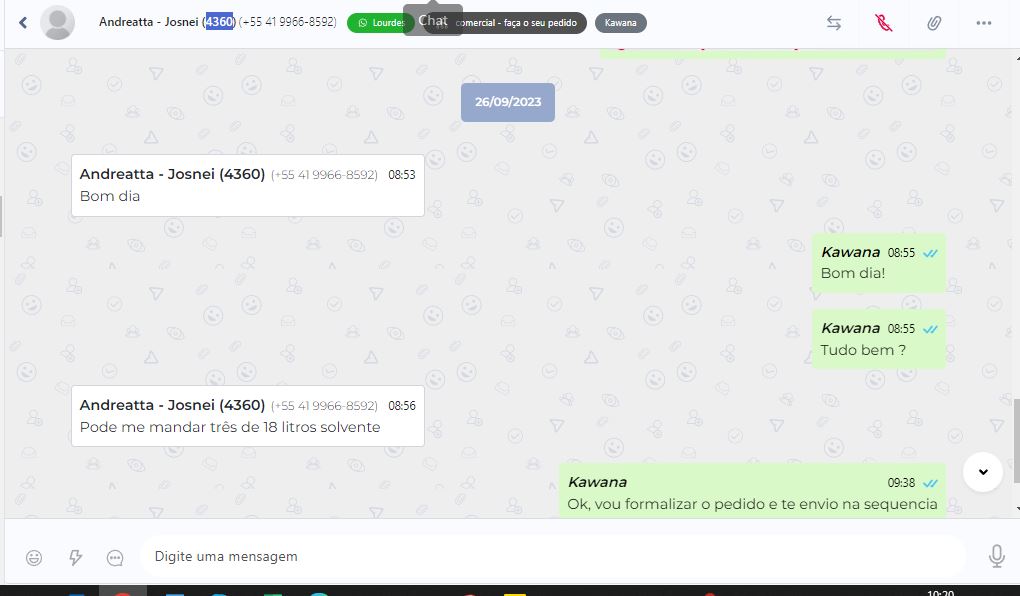Screen dimensions: 1020x596
Task: Click the Kawana agent tag in header
Action: tap(620, 23)
